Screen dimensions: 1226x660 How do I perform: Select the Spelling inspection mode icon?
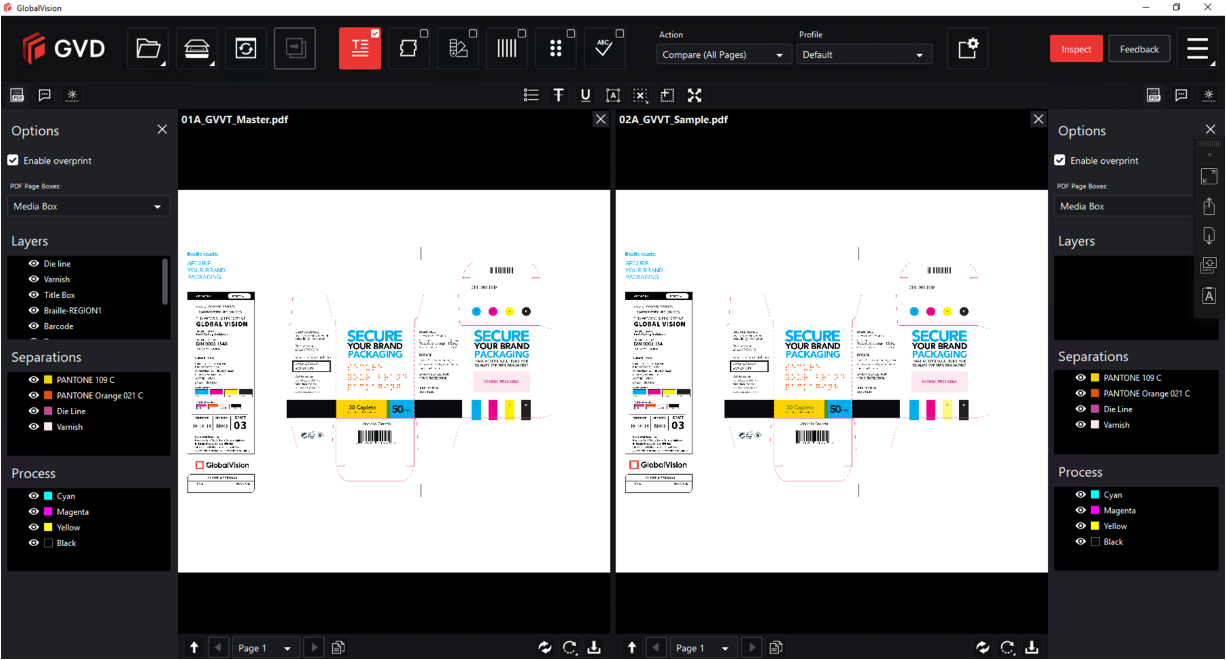pos(604,48)
